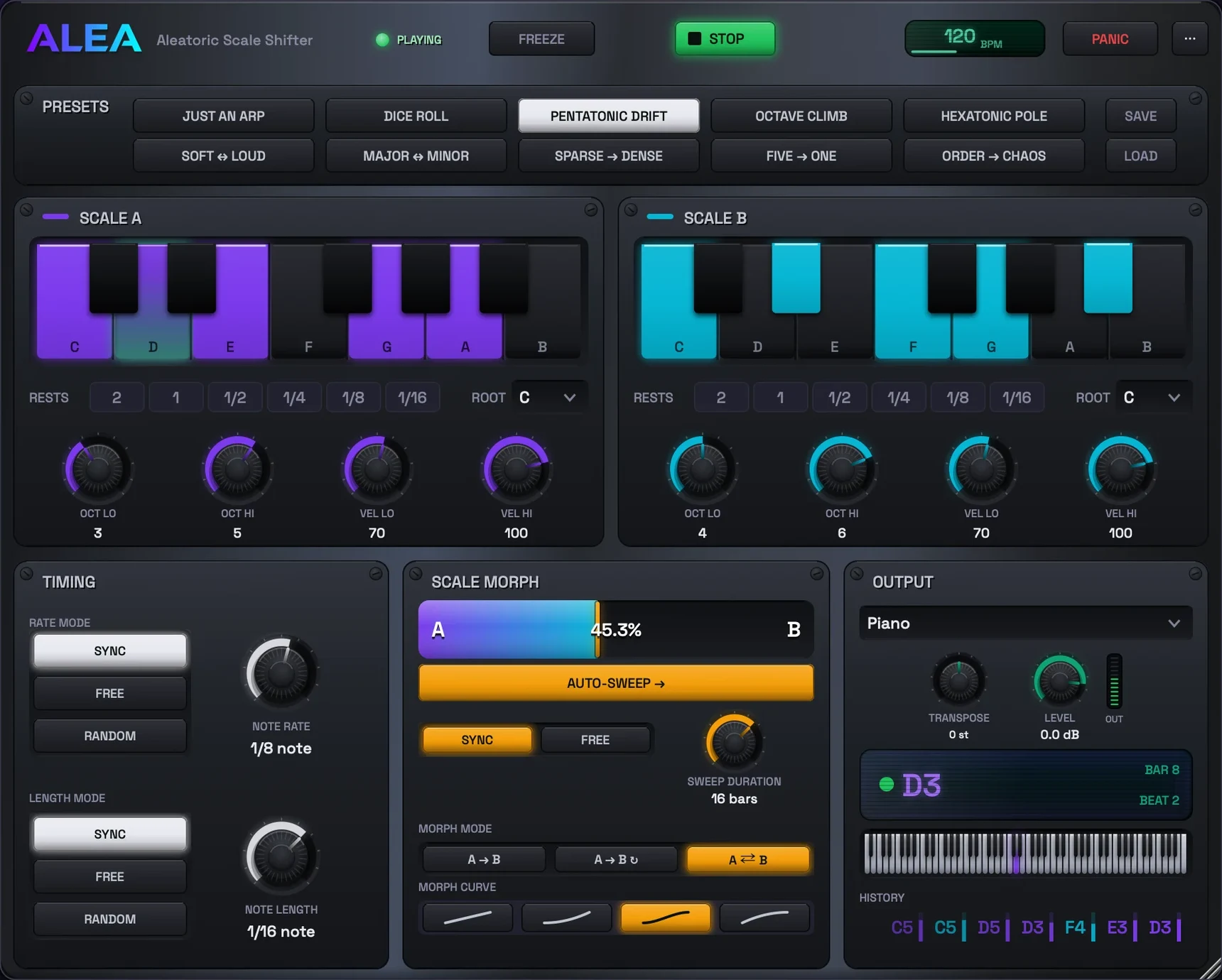
Task: Start the Auto-Sweep
Action: click(x=616, y=683)
